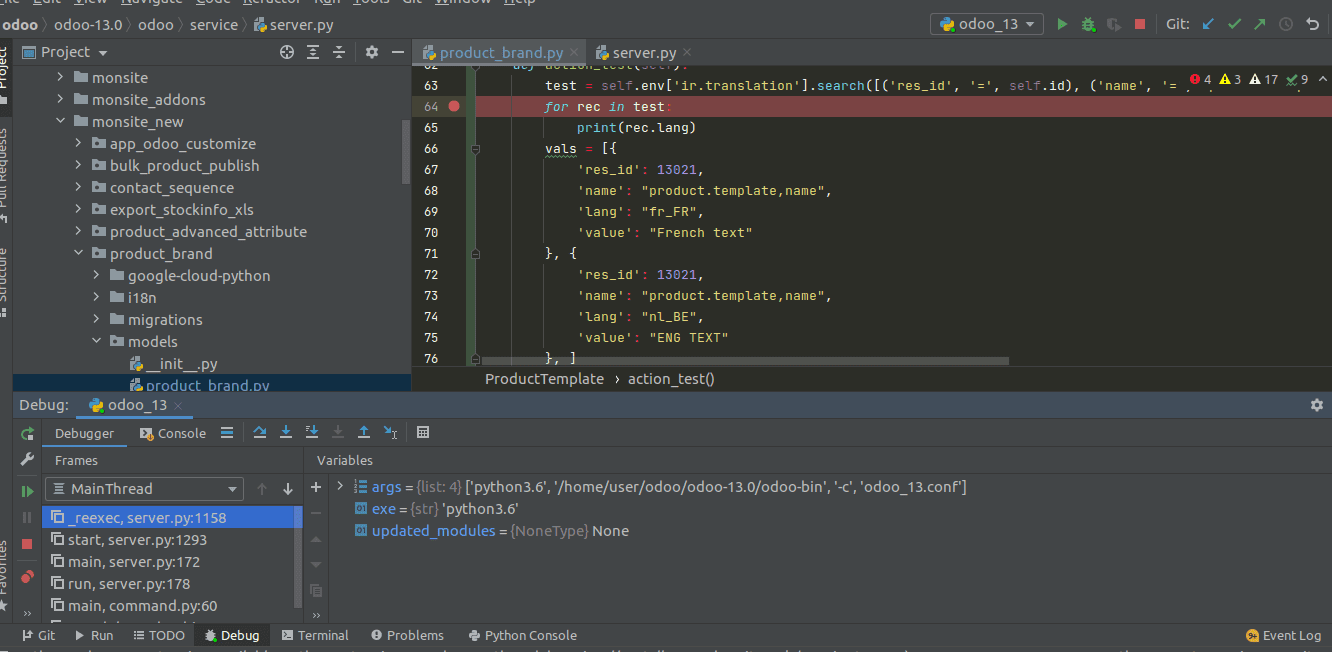Remove the breakpoint on line 64

click(x=454, y=106)
